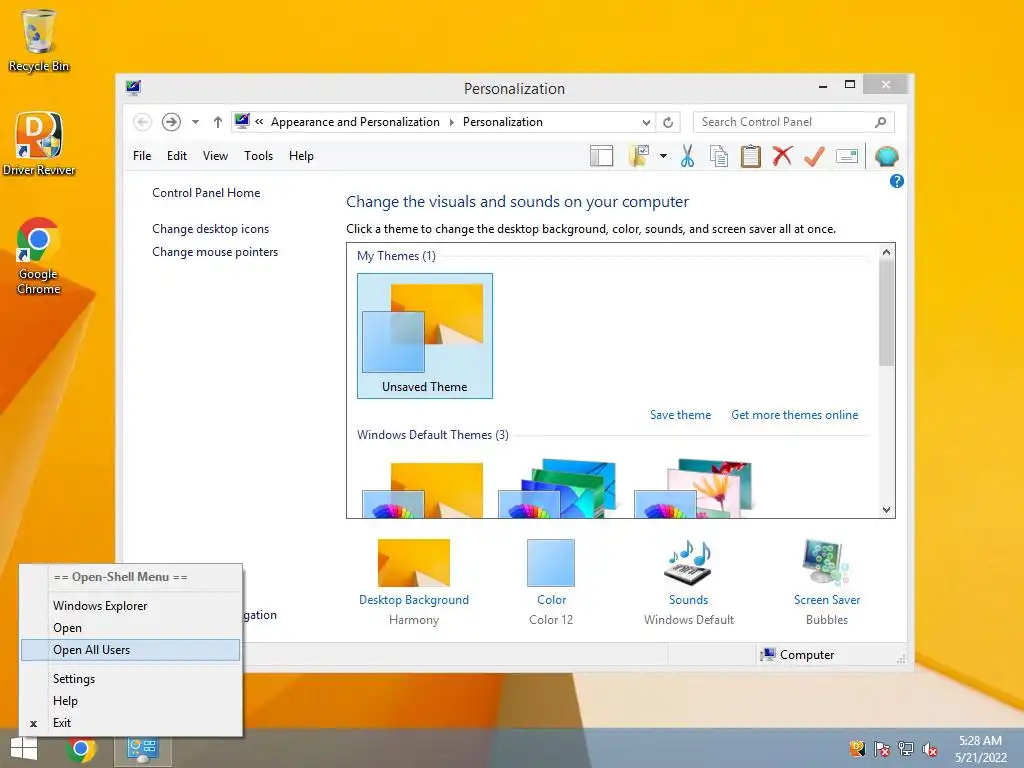Click Get more themes online
The width and height of the screenshot is (1024, 768).
(795, 415)
